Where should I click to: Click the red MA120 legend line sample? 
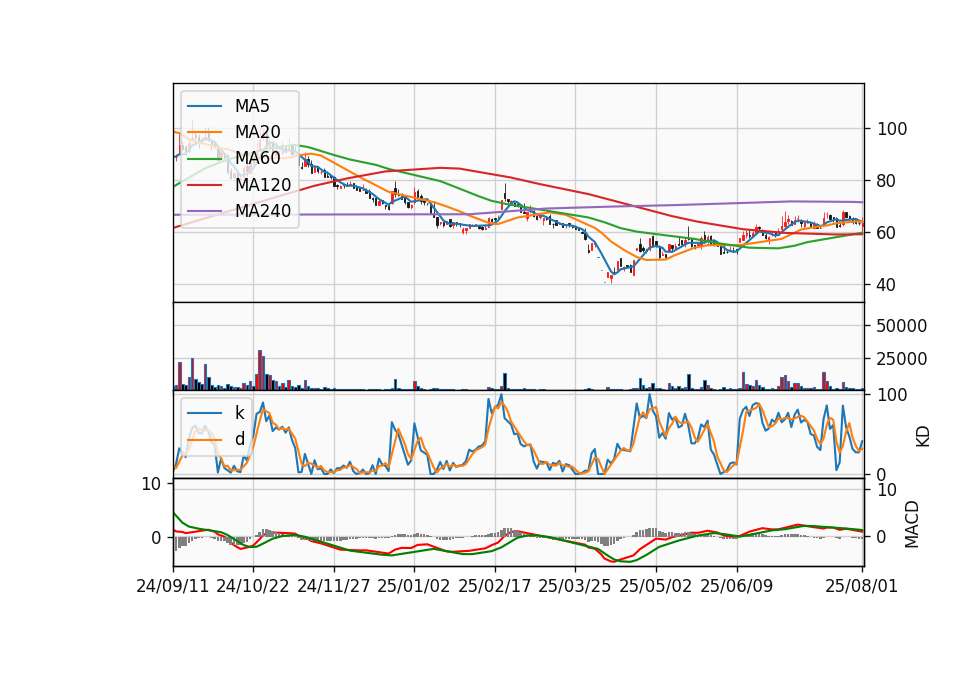tap(204, 184)
